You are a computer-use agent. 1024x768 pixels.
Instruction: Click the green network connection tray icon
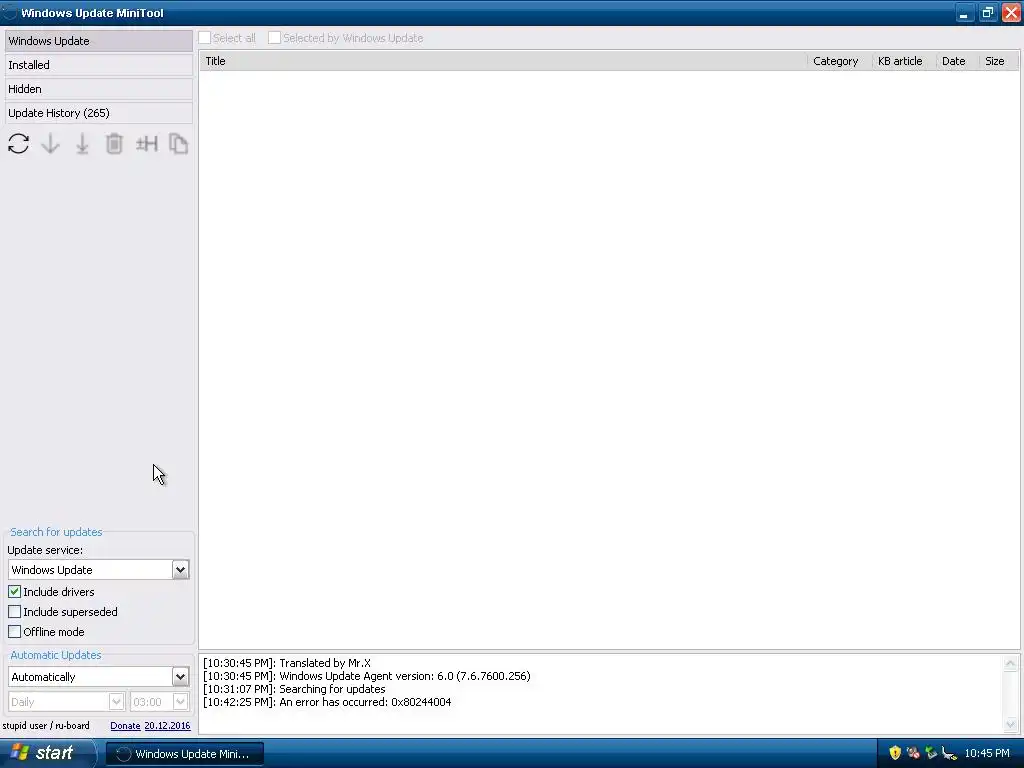(x=931, y=753)
